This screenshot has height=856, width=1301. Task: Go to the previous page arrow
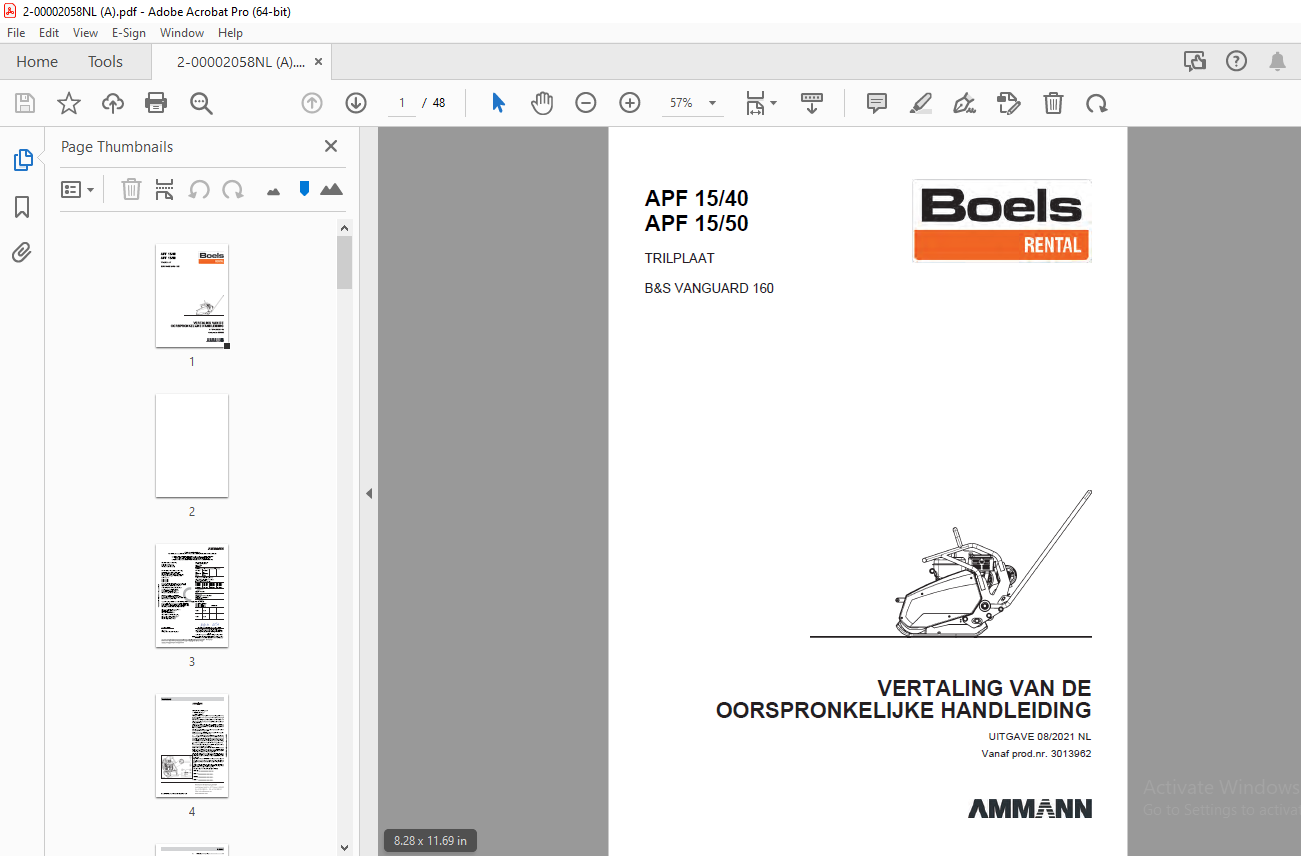click(x=312, y=103)
